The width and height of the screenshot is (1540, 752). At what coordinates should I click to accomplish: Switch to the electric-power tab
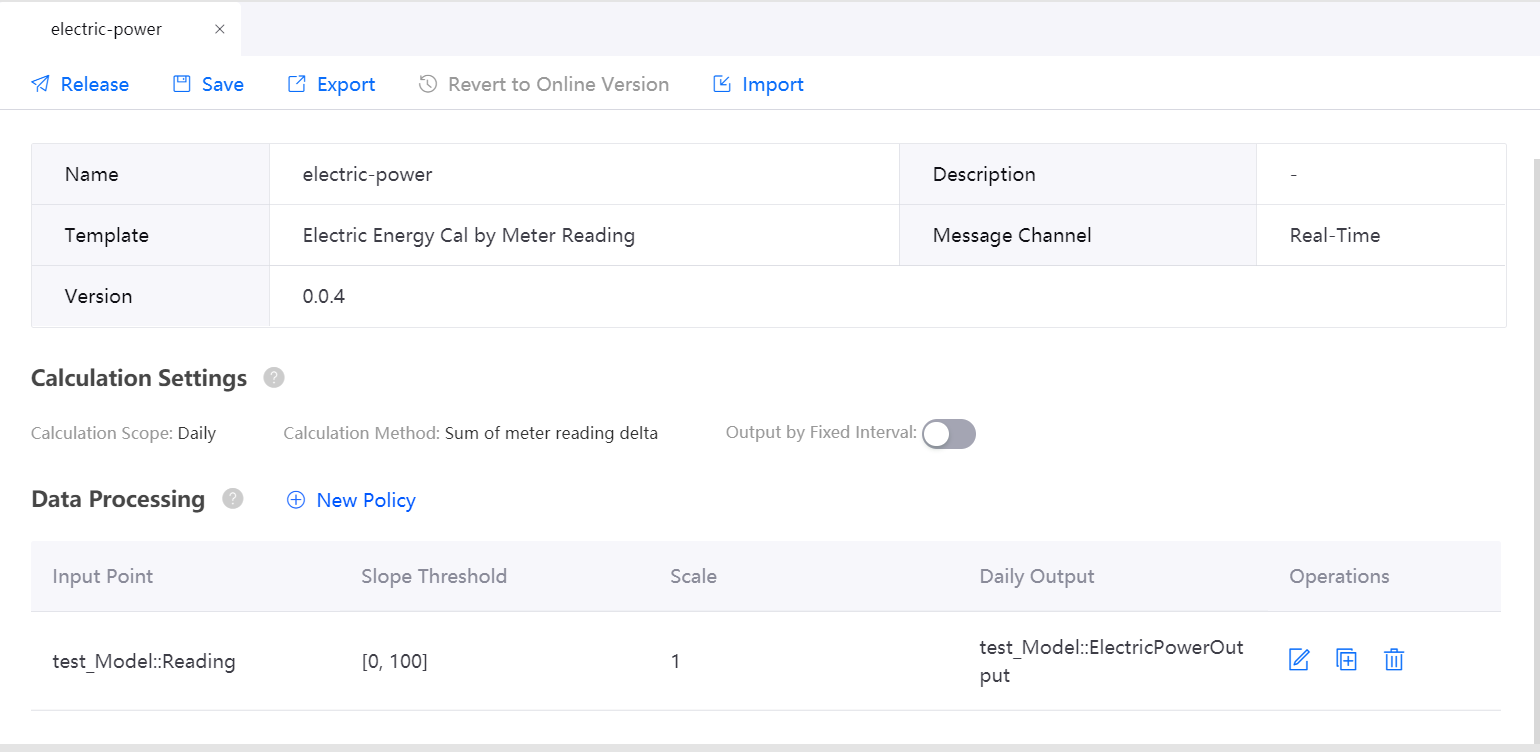[106, 29]
